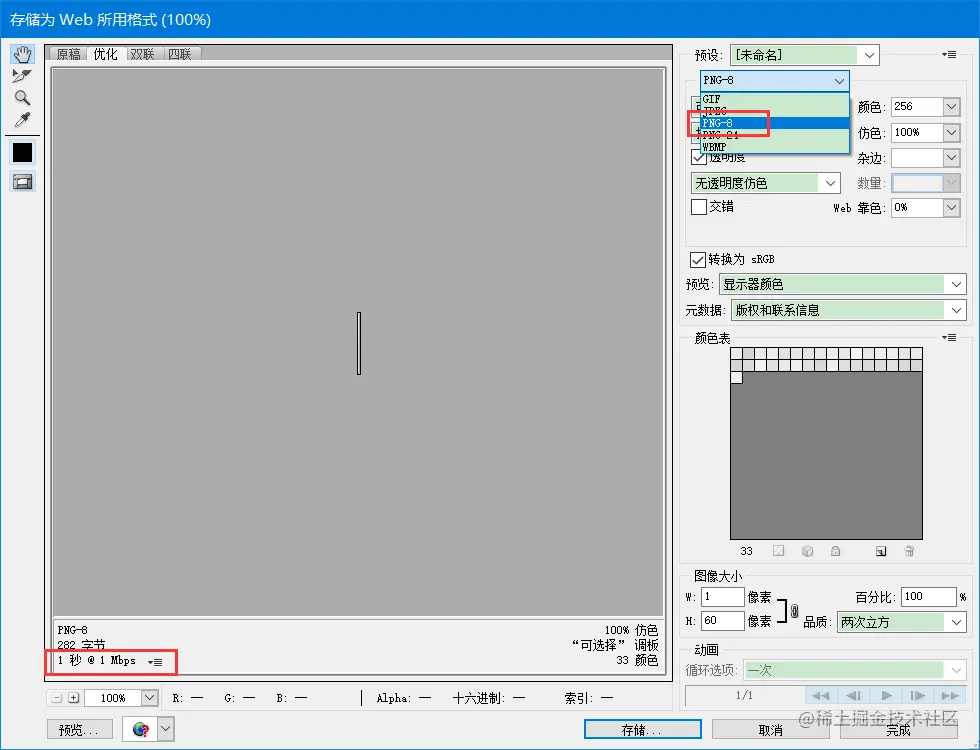
Task: Enable the 交错 checkbox
Action: click(699, 207)
